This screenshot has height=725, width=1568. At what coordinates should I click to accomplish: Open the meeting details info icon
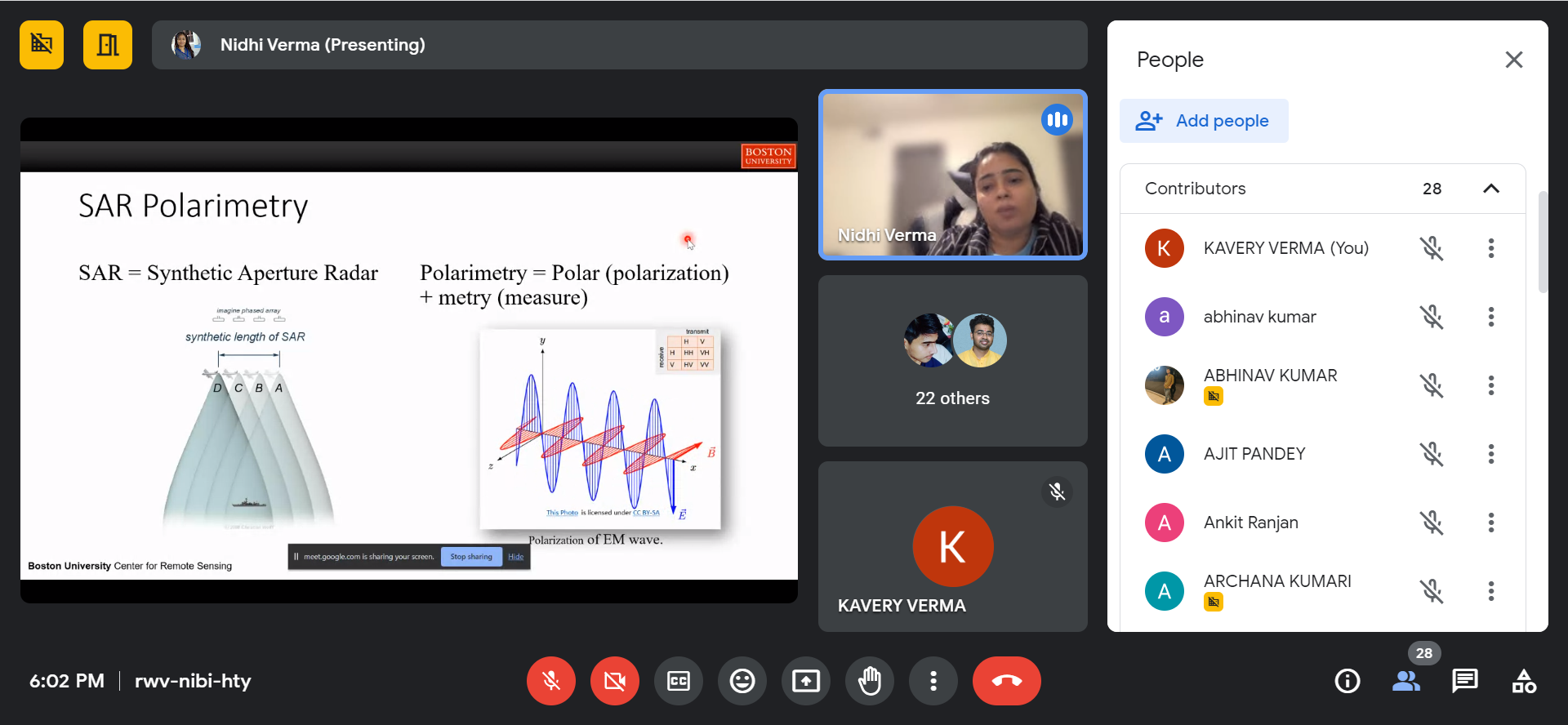1347,681
